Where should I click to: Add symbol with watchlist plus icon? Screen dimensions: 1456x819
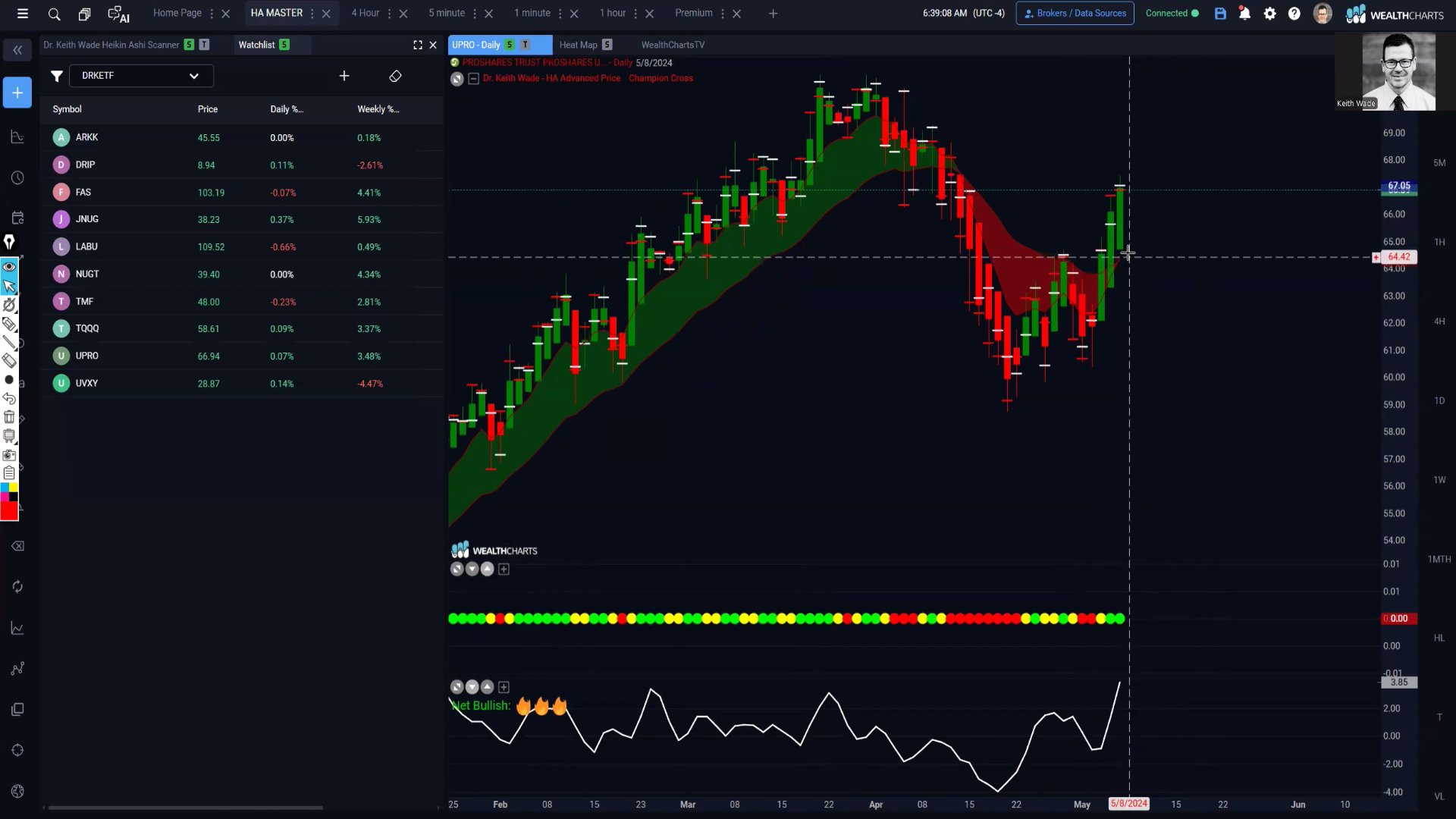tap(344, 76)
